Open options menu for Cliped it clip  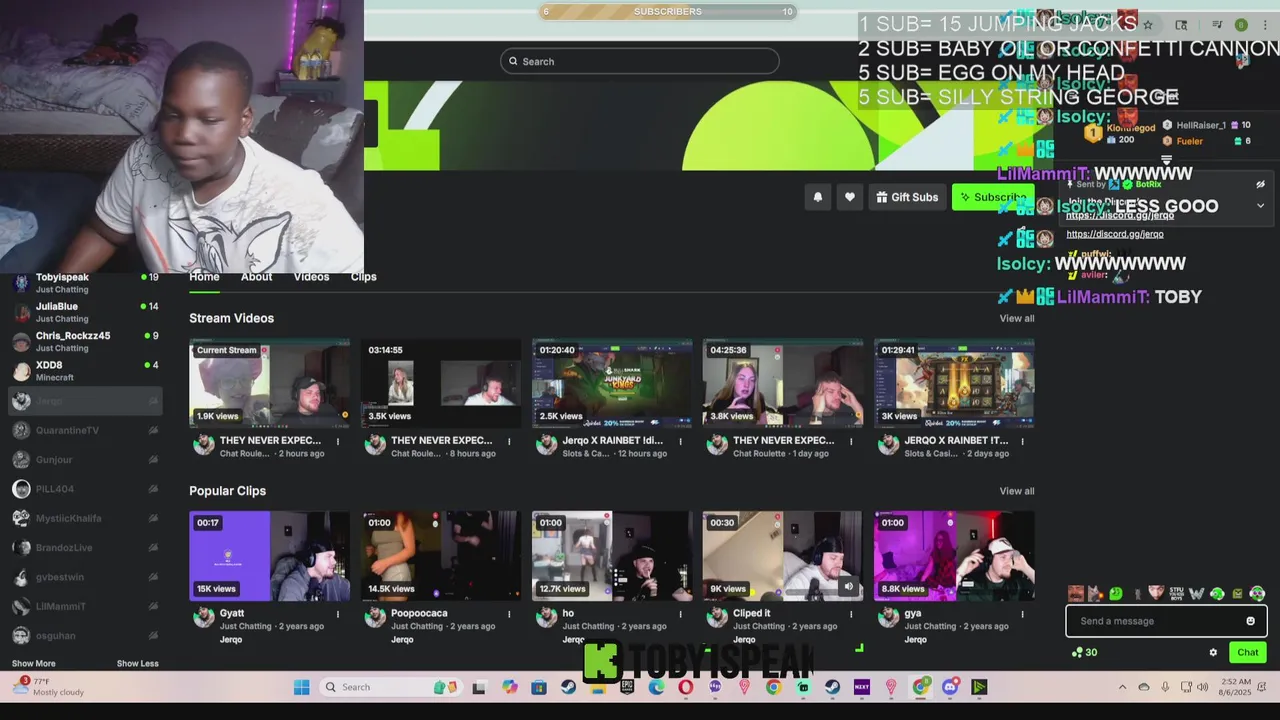pos(851,614)
